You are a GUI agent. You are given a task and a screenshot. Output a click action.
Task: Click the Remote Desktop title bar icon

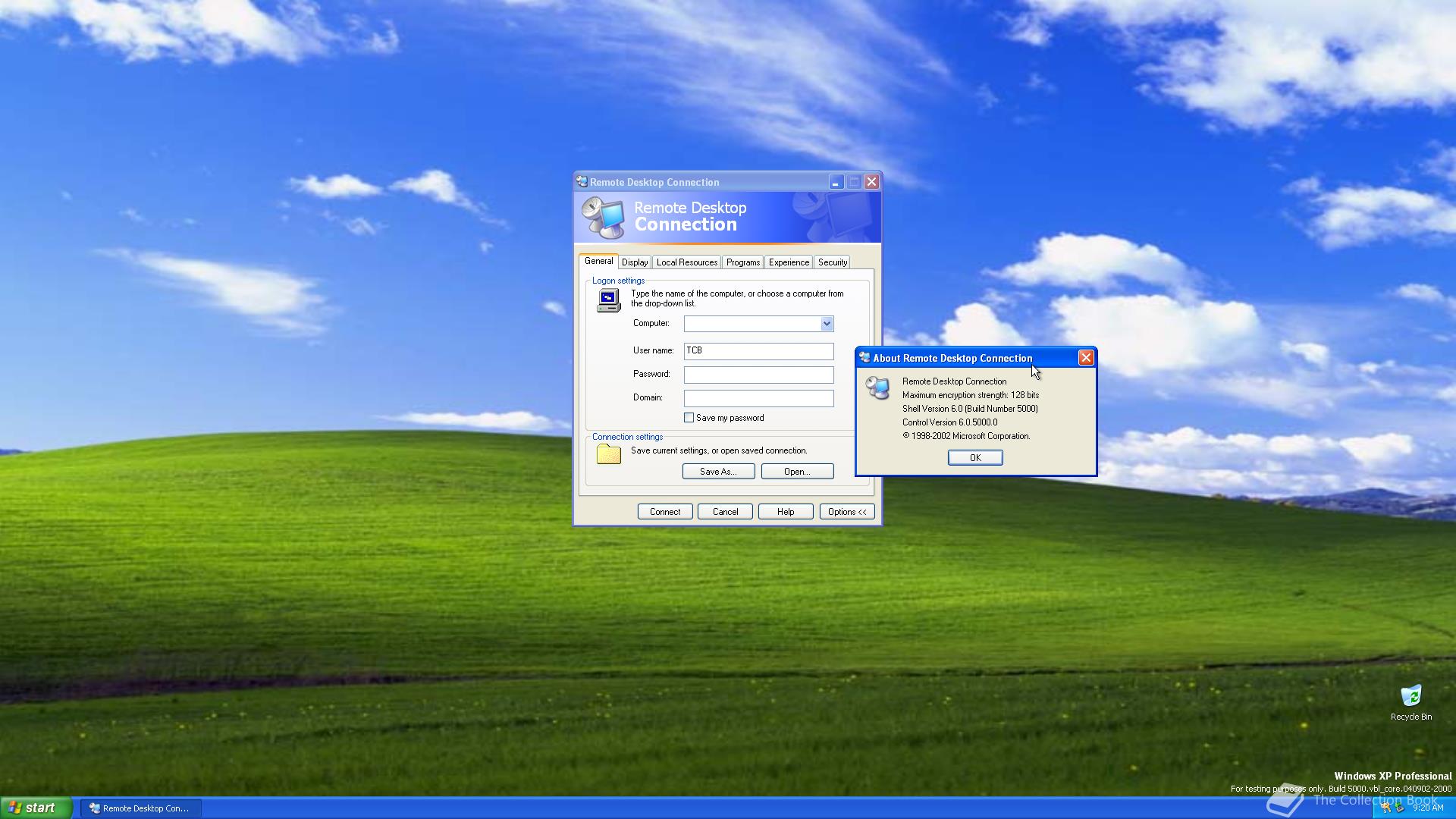pyautogui.click(x=582, y=182)
